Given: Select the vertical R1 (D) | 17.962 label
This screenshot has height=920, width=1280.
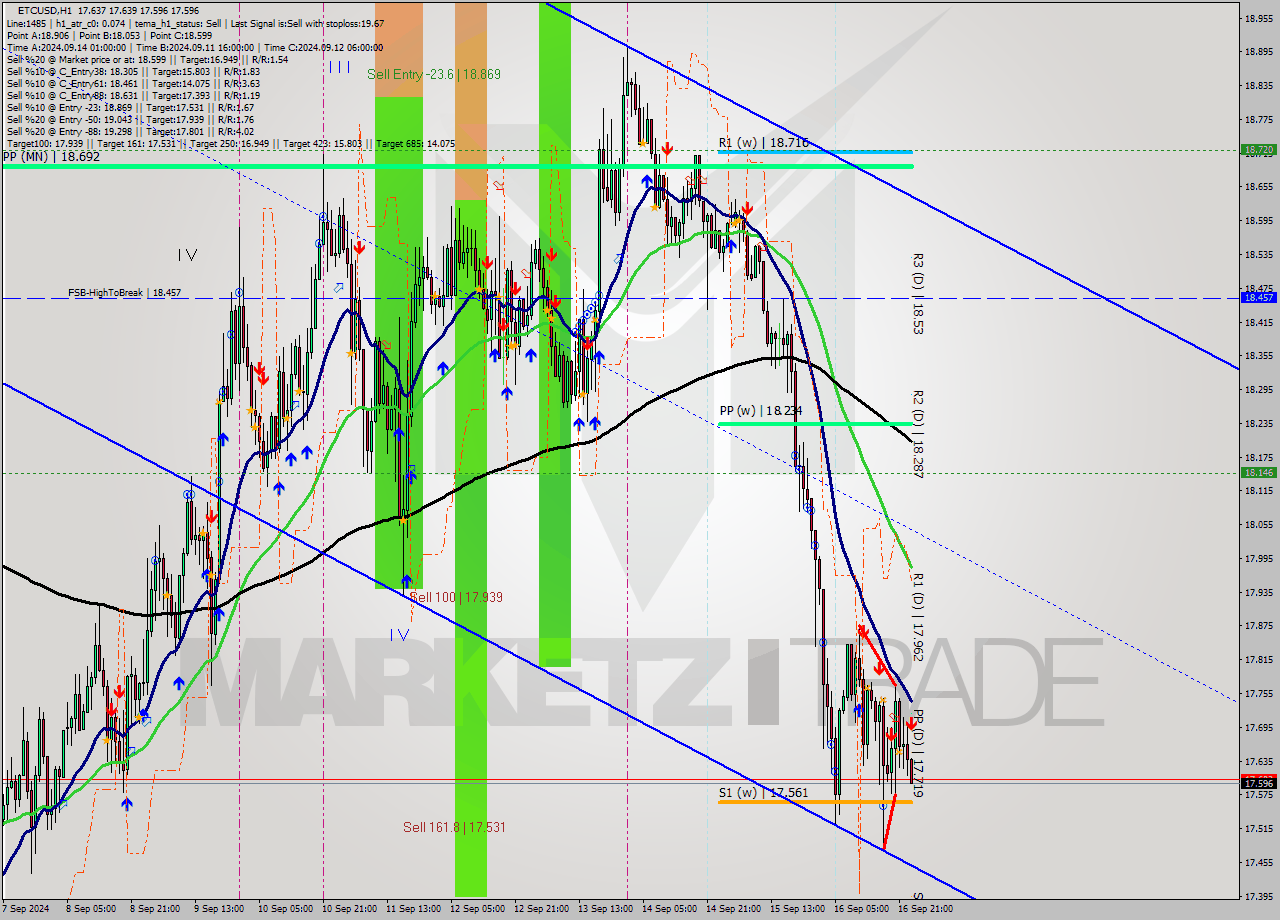Looking at the screenshot, I should [x=918, y=617].
